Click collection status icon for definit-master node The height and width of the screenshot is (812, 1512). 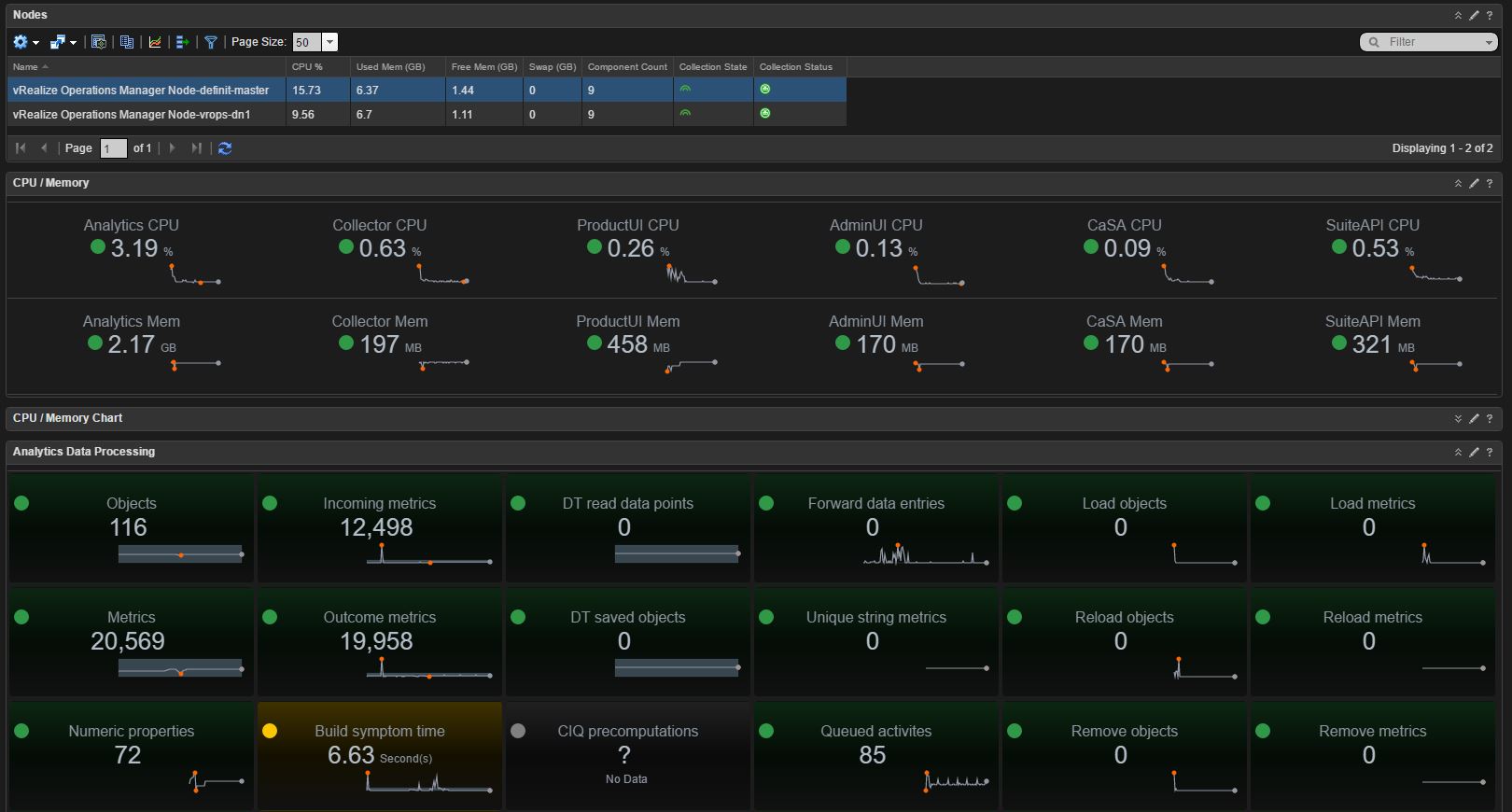point(765,90)
